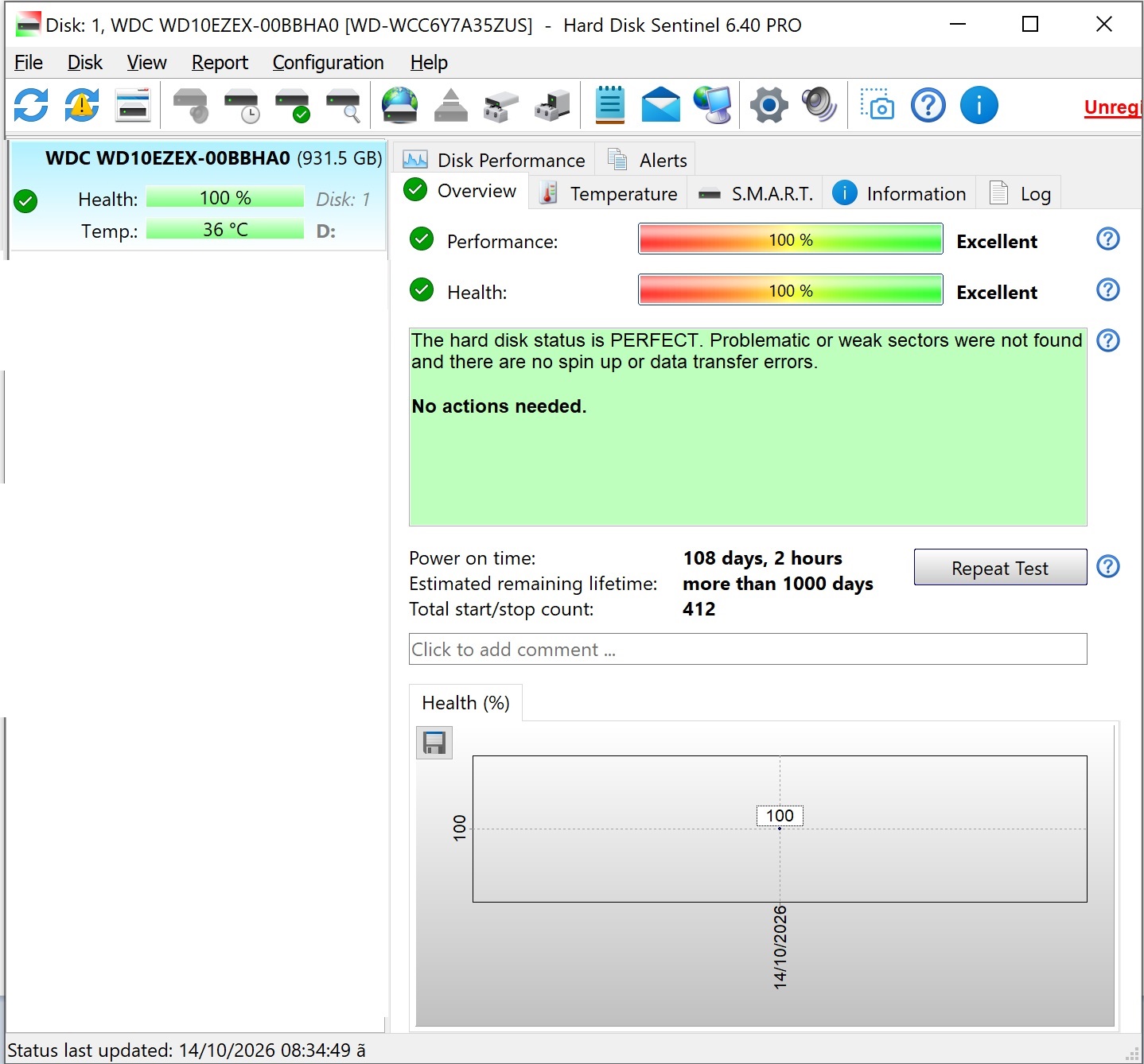Click the Health 100 % gradient bar in Overview
The width and height of the screenshot is (1144, 1064).
click(791, 290)
